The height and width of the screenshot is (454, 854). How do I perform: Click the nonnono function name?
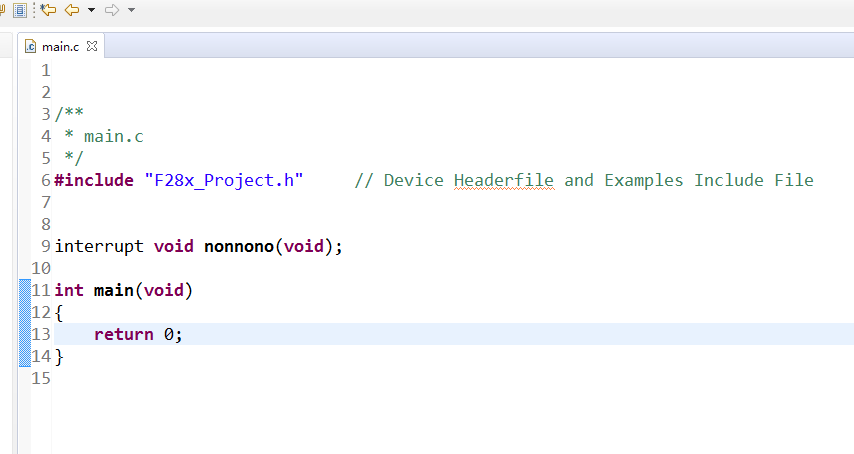coord(239,246)
